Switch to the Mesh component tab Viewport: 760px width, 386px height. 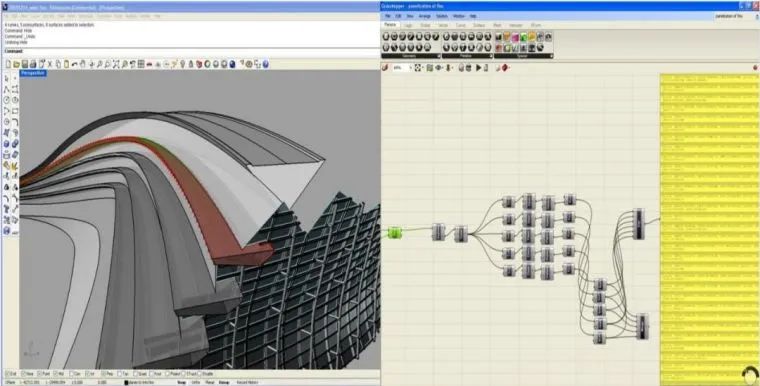click(x=497, y=25)
